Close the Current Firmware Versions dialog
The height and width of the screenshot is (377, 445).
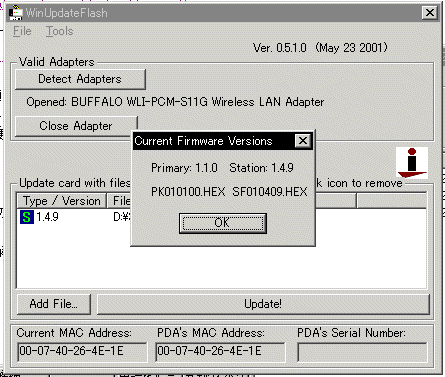click(x=303, y=141)
